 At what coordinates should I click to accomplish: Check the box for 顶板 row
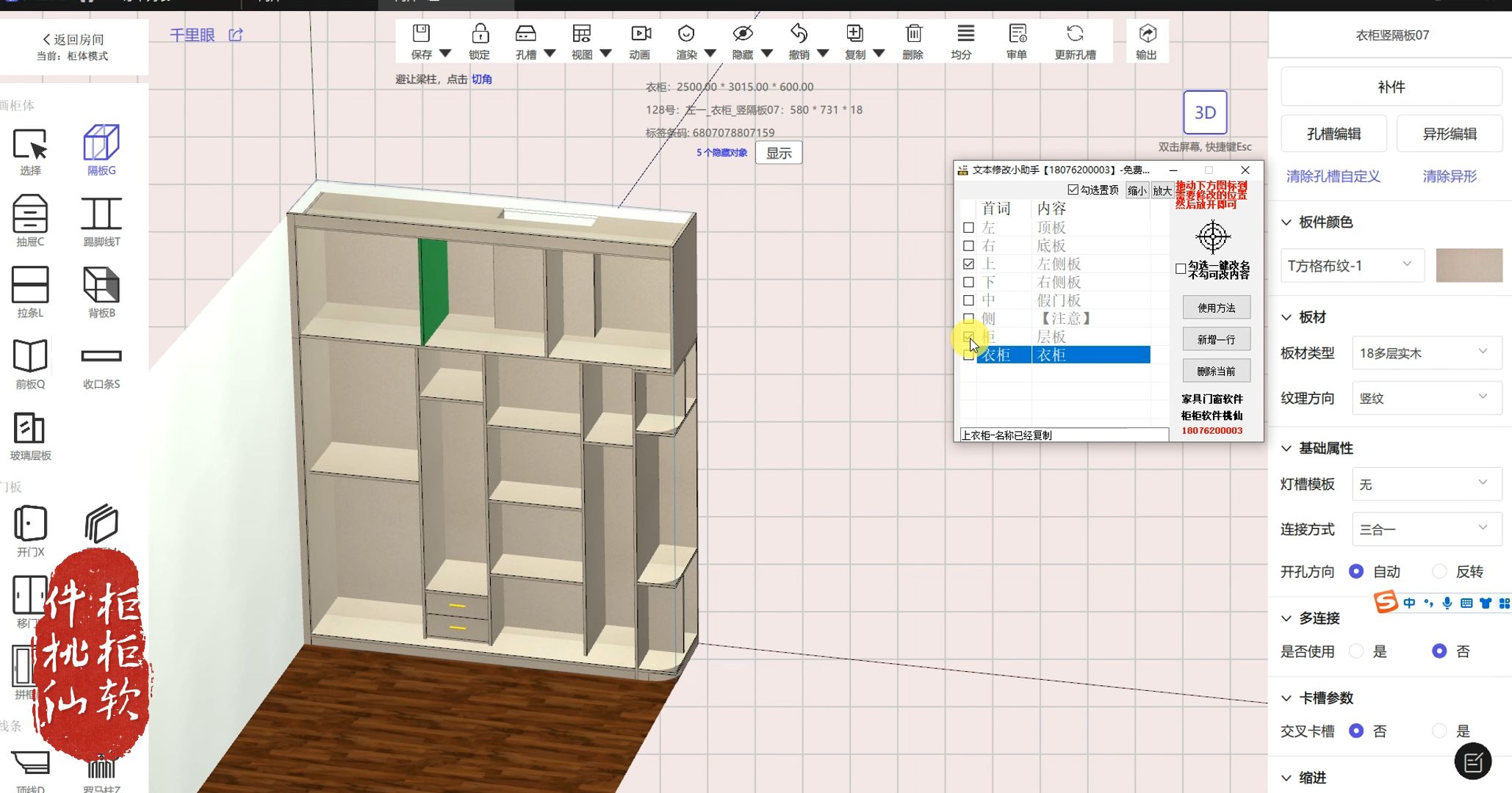(968, 228)
